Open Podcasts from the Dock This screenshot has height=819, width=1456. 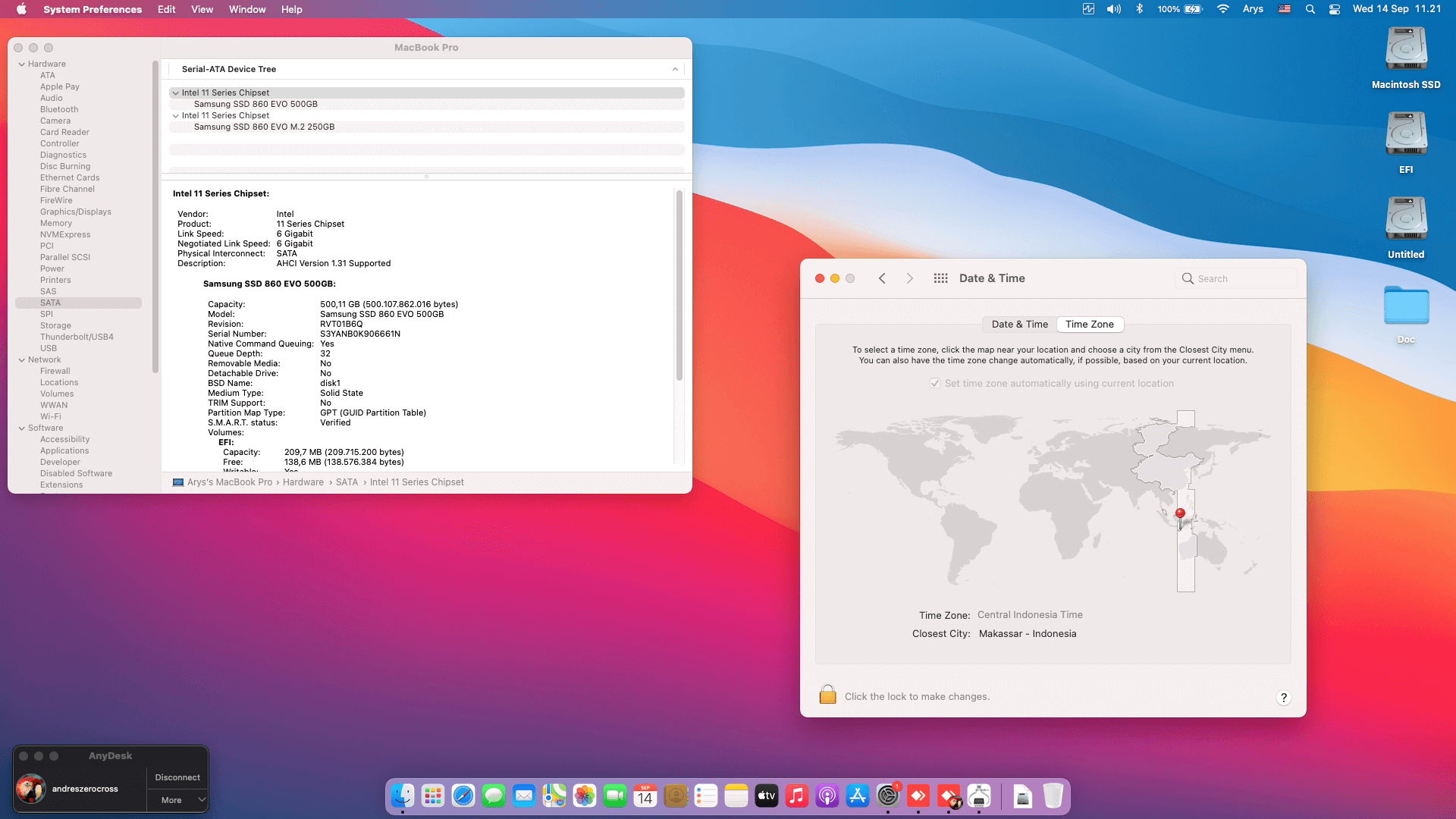(827, 795)
